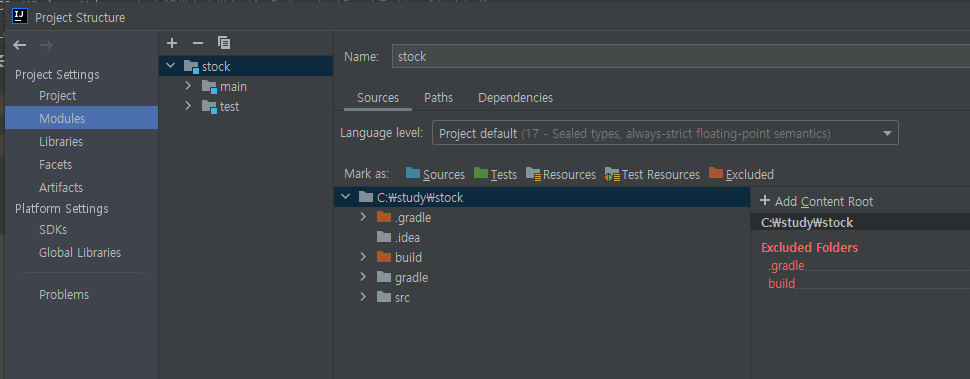Click the main module folder icon

pyautogui.click(x=209, y=87)
